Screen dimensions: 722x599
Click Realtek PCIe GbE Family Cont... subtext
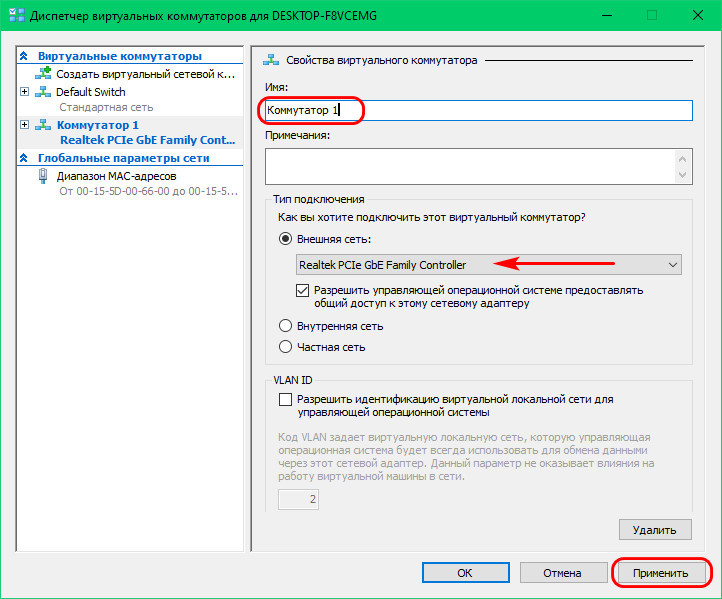pos(148,140)
